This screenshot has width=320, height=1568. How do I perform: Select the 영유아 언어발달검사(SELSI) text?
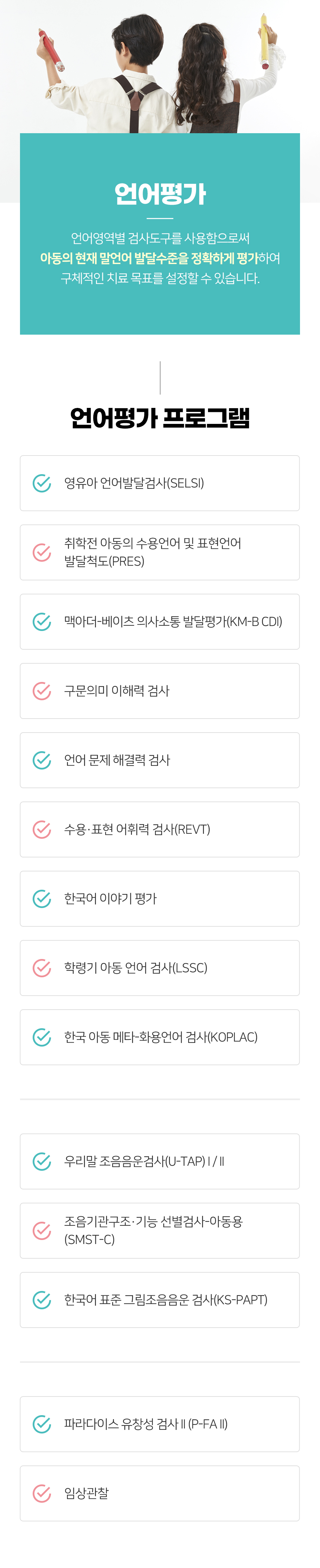tap(134, 483)
